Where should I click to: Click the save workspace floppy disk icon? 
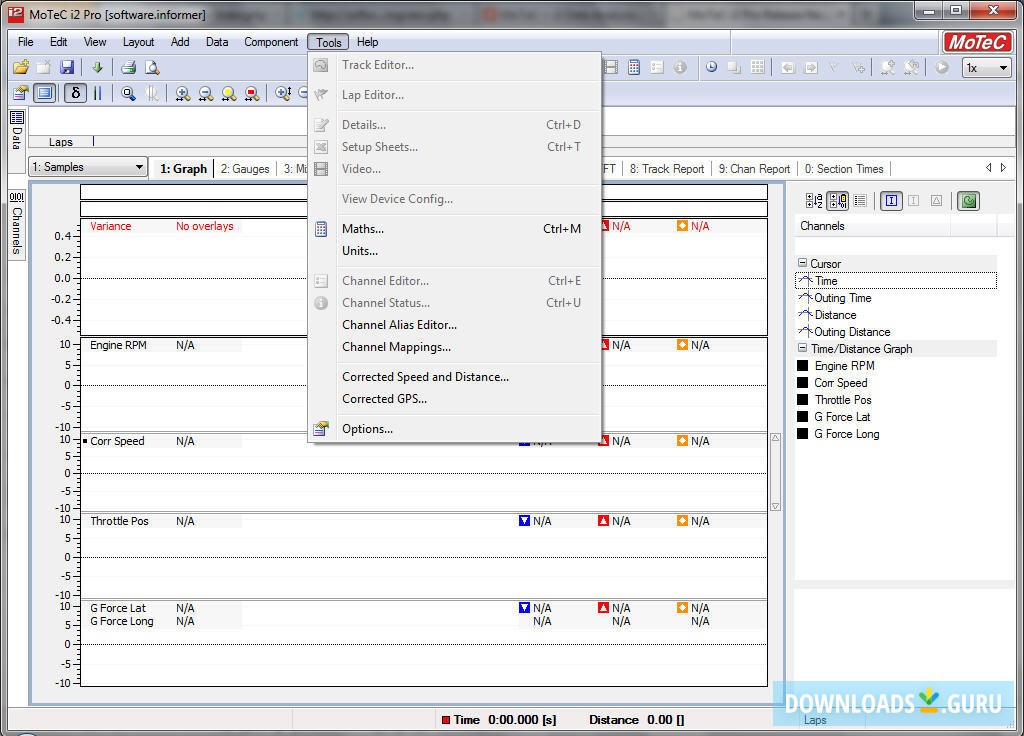67,67
